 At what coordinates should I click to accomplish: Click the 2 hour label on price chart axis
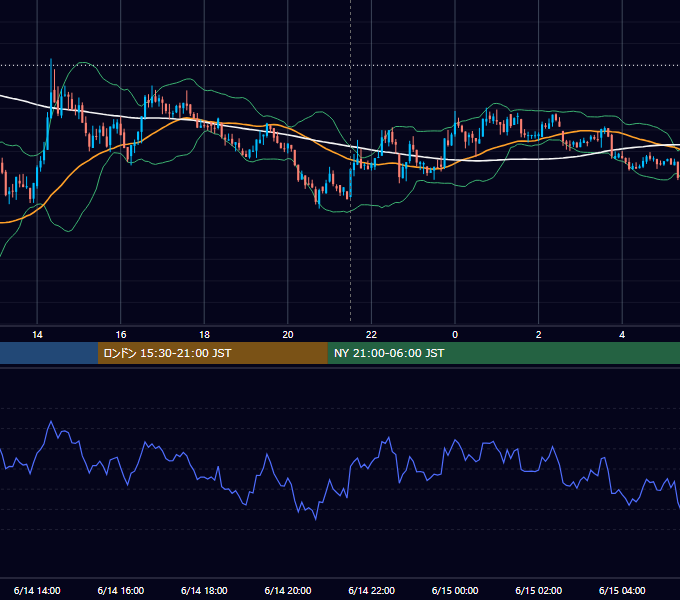[x=539, y=335]
